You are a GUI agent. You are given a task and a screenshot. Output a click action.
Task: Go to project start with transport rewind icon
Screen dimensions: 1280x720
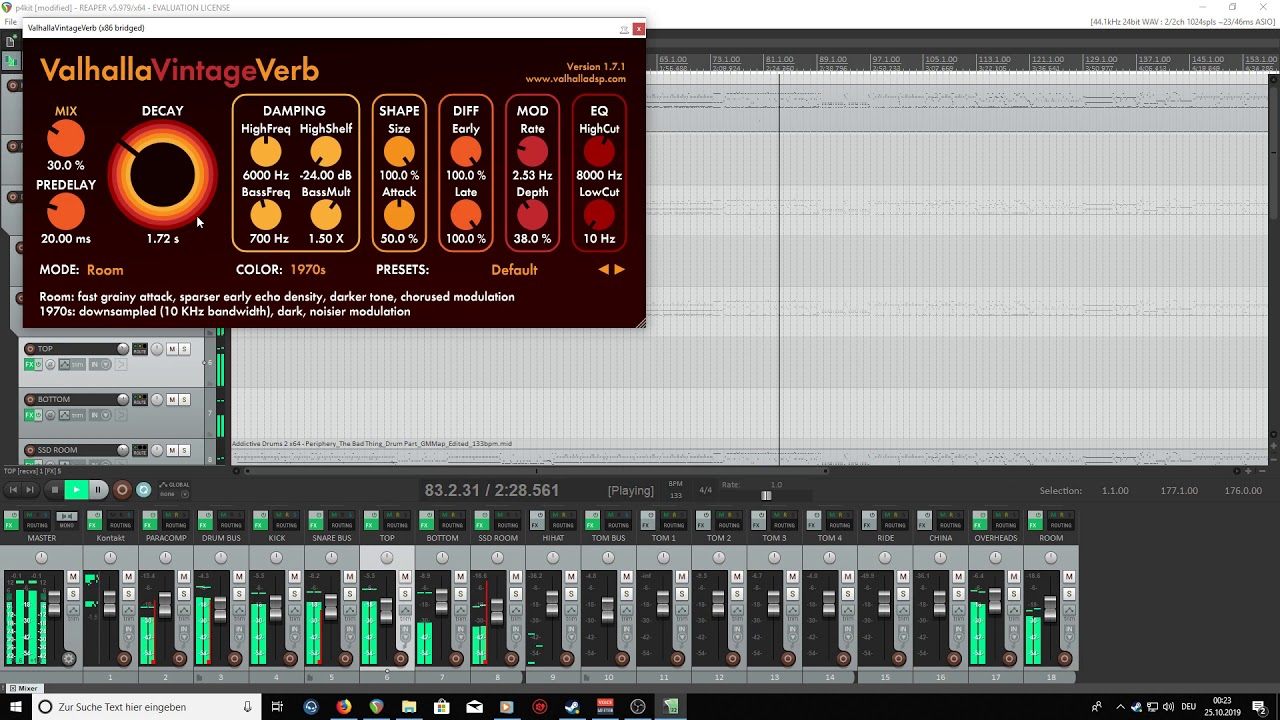[13, 490]
